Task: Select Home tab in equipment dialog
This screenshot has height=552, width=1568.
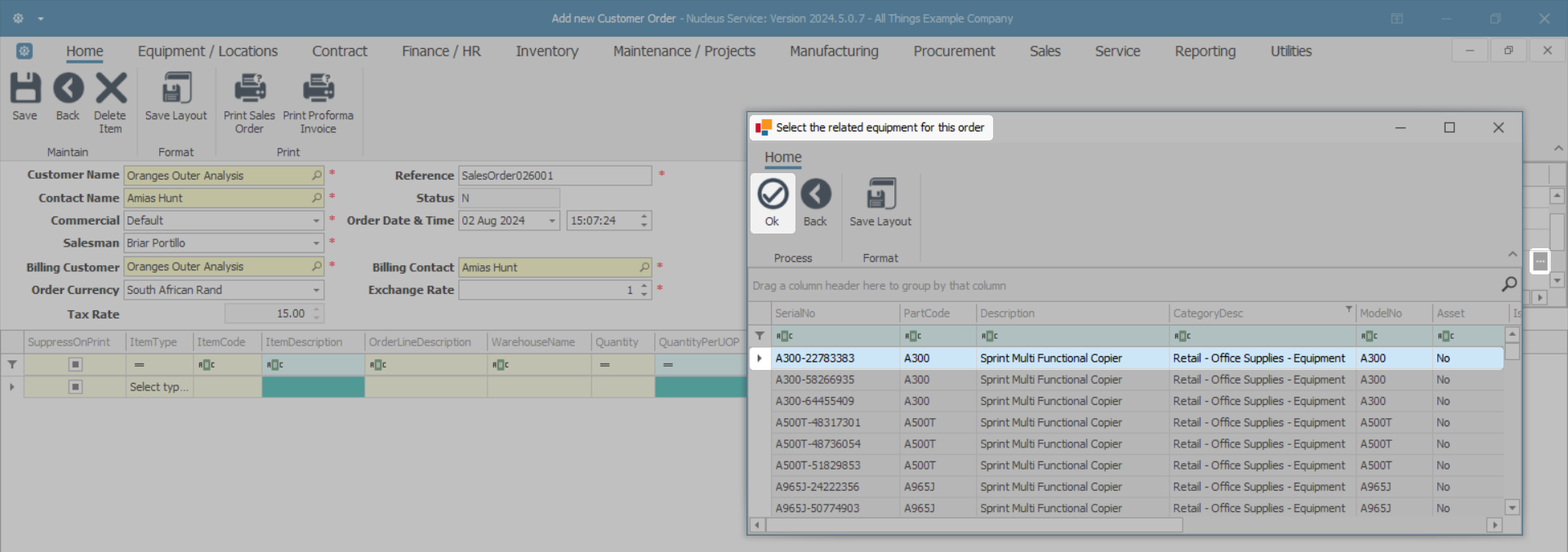Action: click(x=782, y=157)
